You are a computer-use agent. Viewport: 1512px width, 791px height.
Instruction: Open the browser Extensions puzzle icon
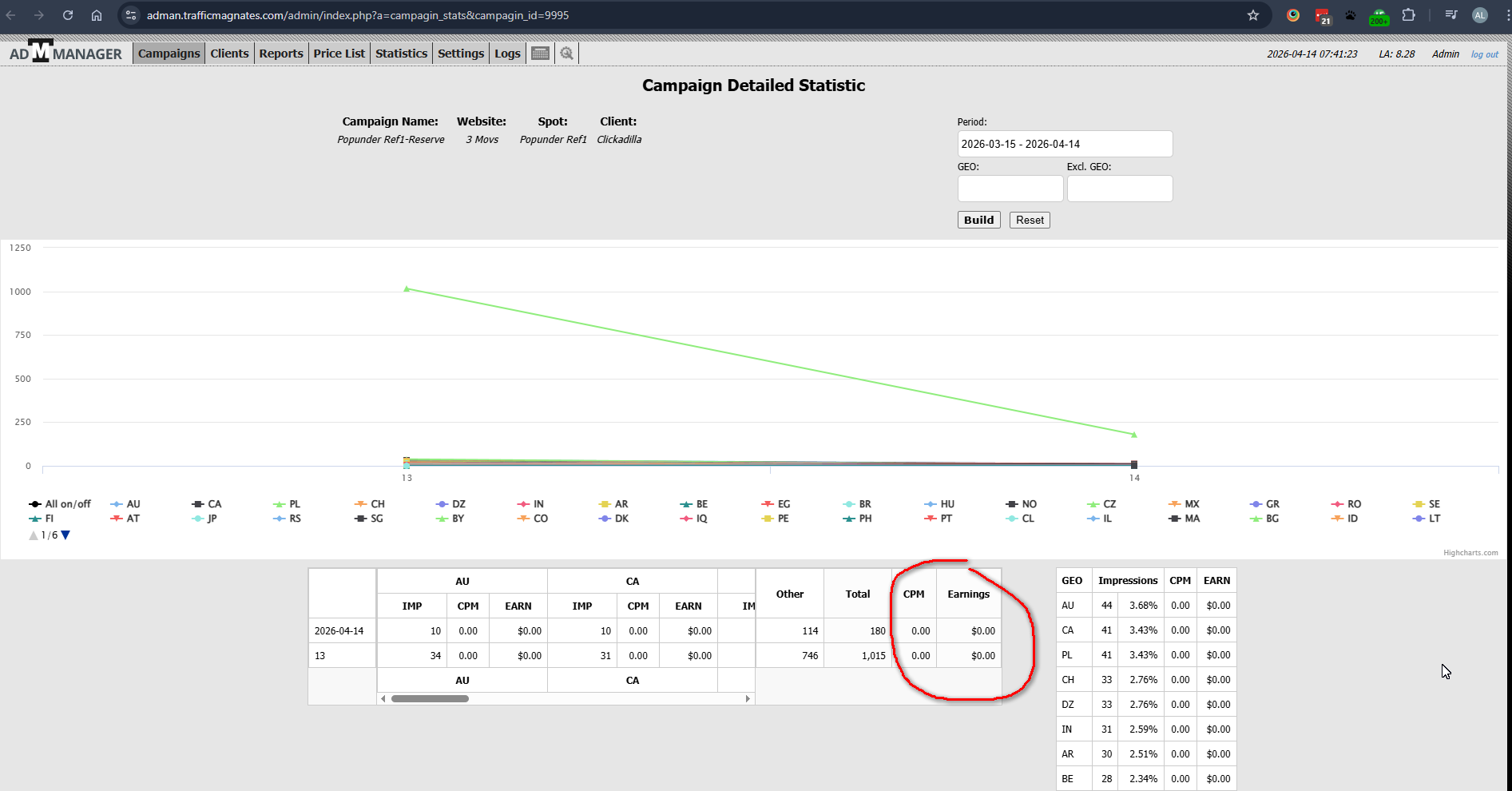click(1408, 15)
